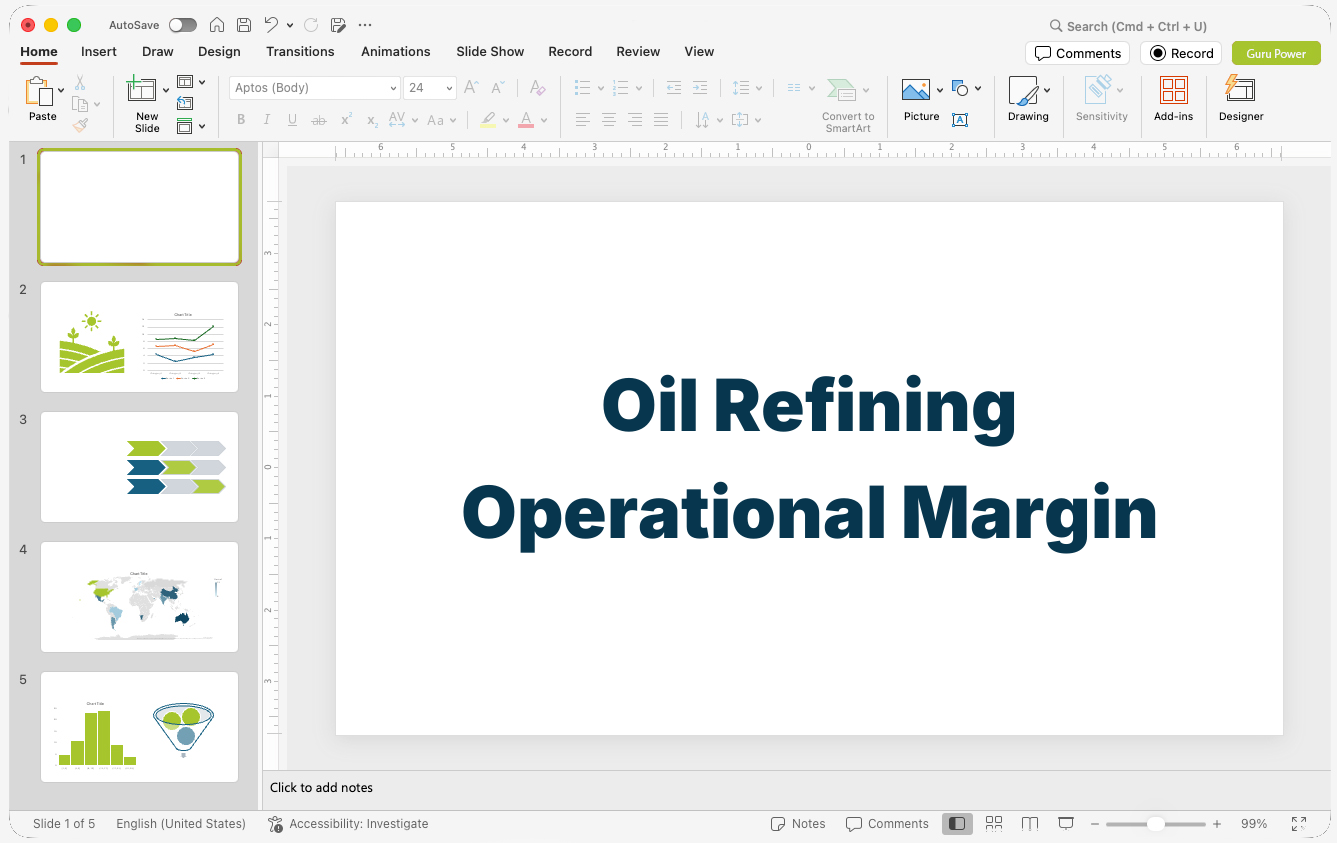Click the Insert Text Box icon
1337x843 pixels.
point(960,120)
